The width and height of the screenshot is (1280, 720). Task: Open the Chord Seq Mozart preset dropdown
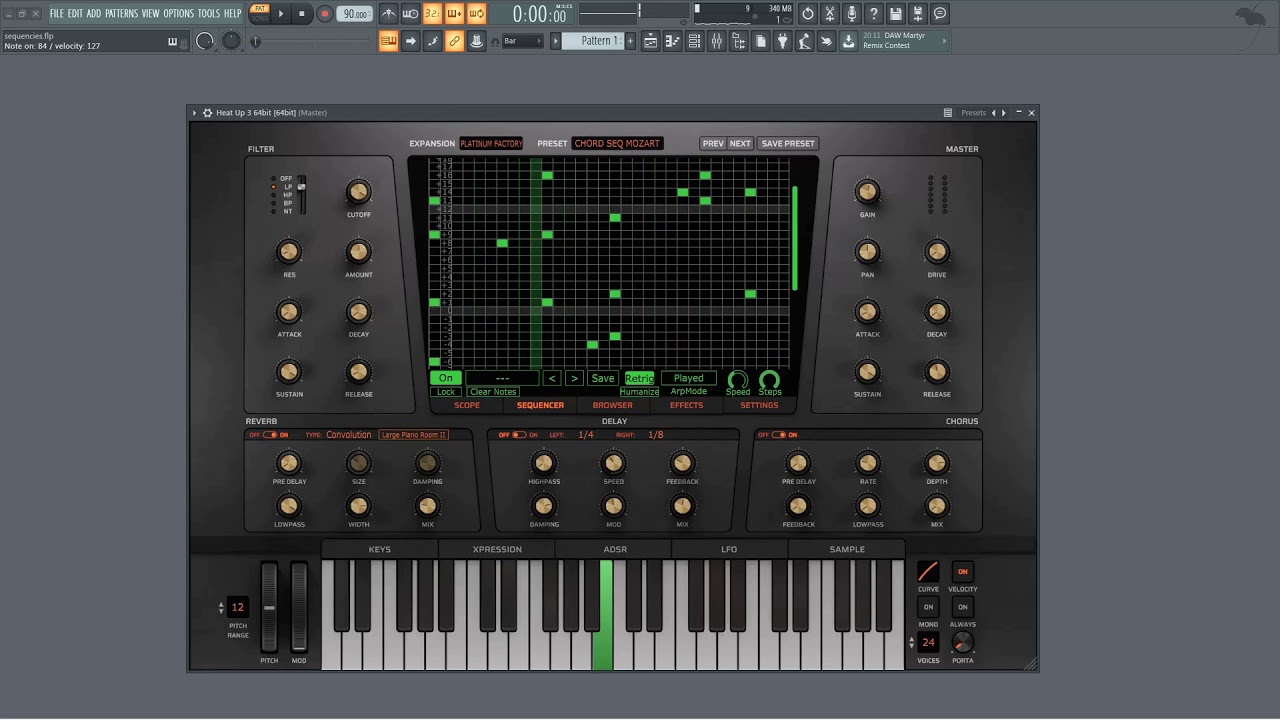click(617, 143)
